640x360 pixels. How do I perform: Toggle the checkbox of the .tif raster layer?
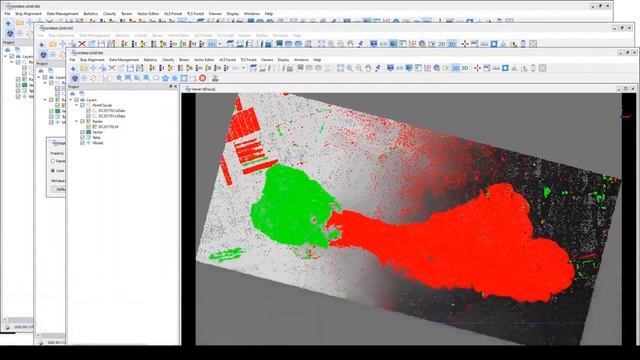tap(89, 127)
